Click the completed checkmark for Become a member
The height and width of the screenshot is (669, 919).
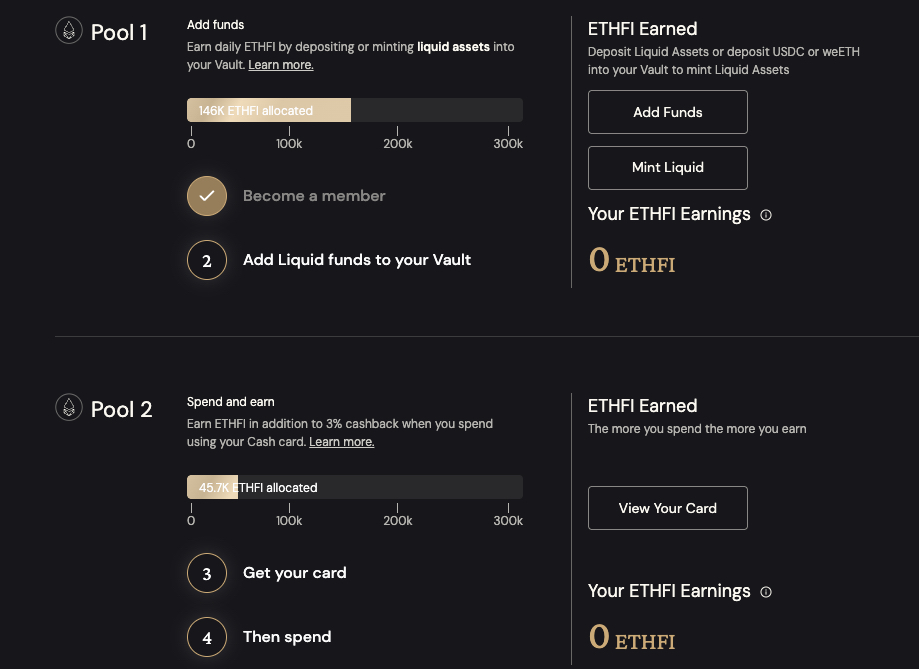click(x=207, y=196)
